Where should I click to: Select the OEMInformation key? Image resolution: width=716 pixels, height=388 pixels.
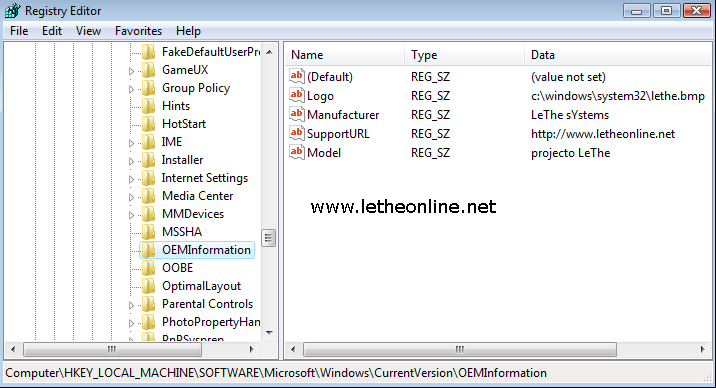(x=206, y=250)
